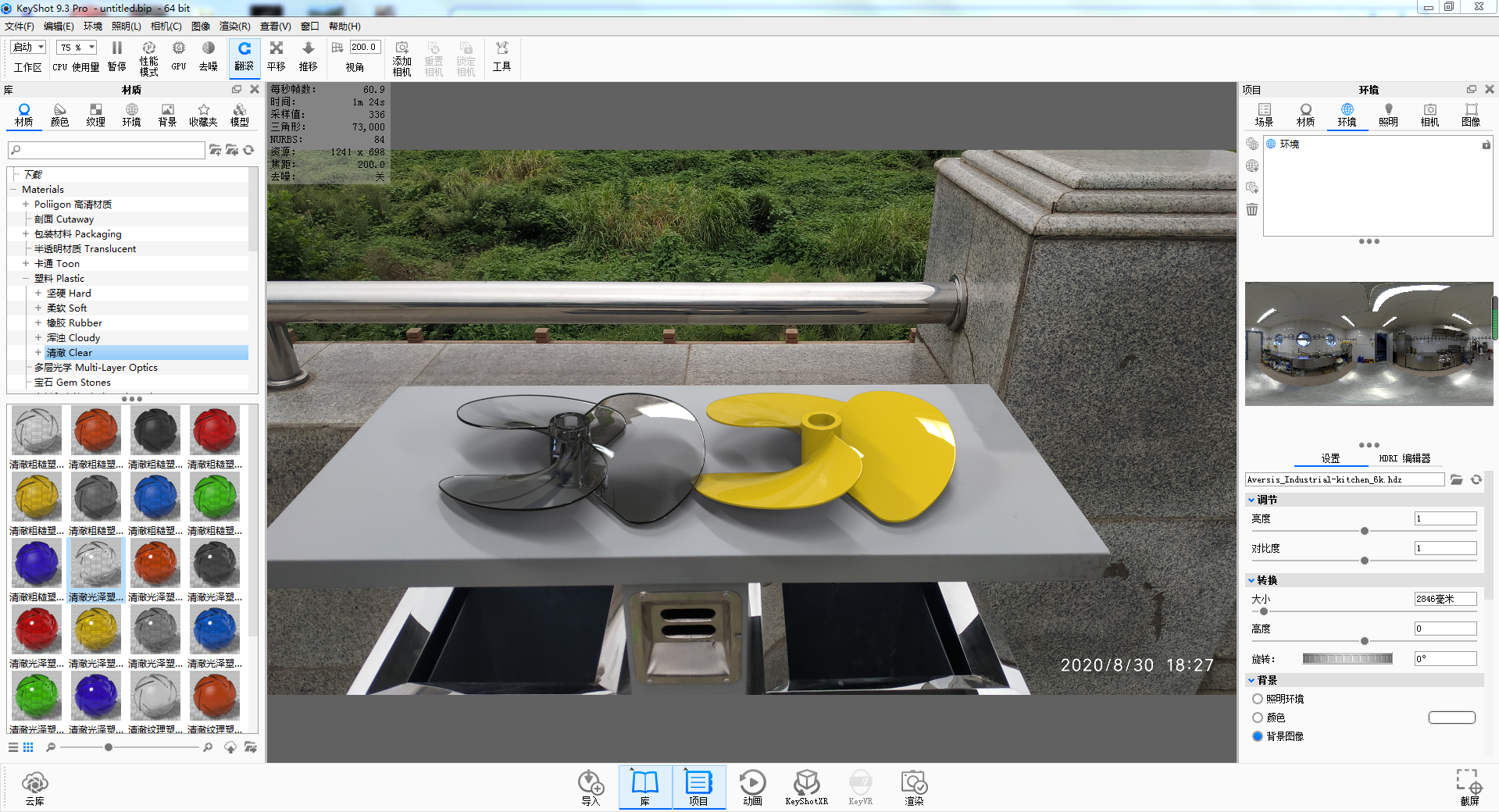The image size is (1499, 812).
Task: Select the 翻滚 tumble camera tool
Action: click(x=244, y=57)
